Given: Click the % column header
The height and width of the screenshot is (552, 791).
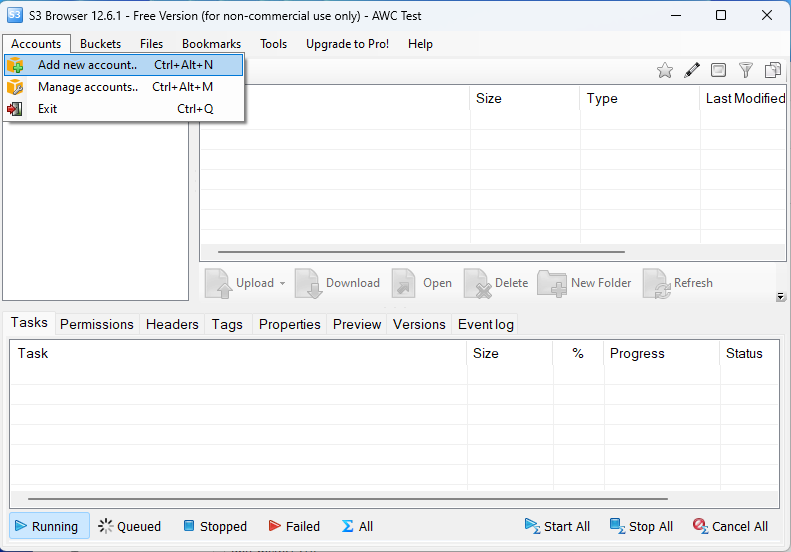Looking at the screenshot, I should [x=578, y=353].
